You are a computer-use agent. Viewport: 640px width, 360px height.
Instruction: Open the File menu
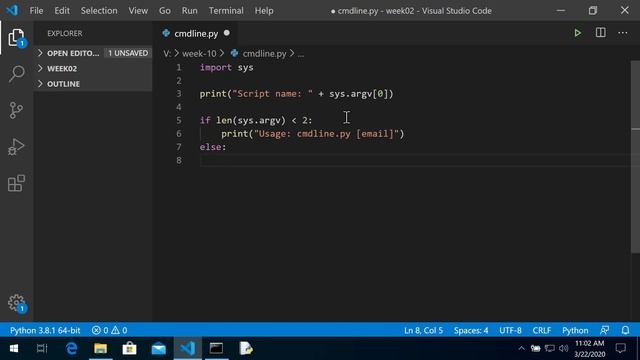[x=36, y=11]
